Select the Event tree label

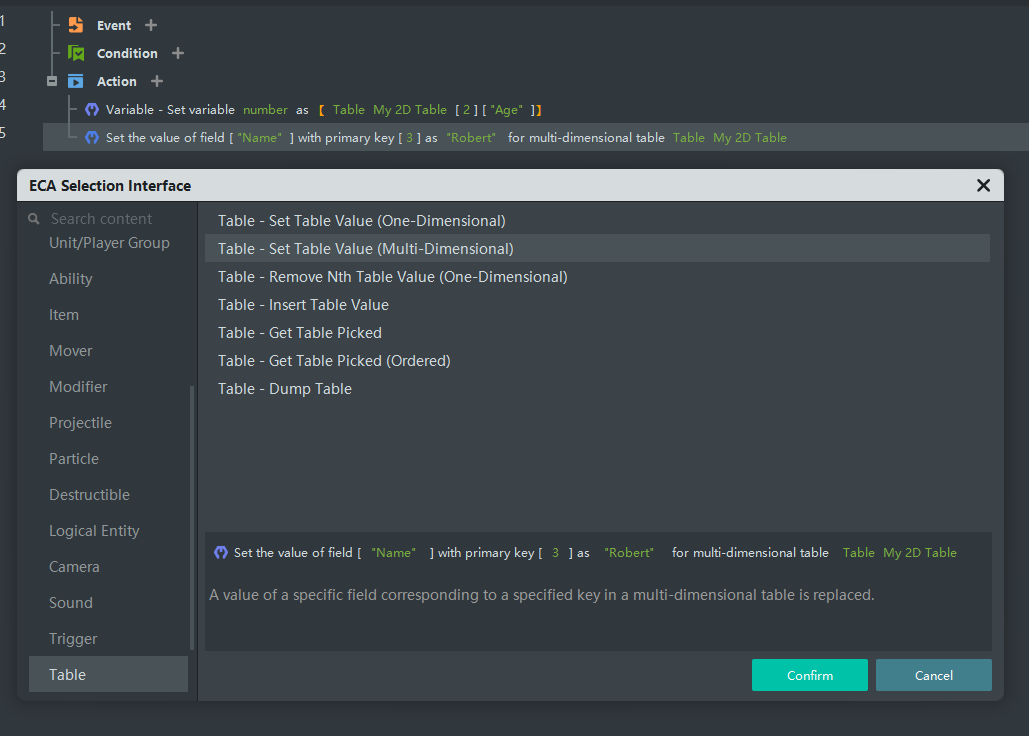coord(114,26)
